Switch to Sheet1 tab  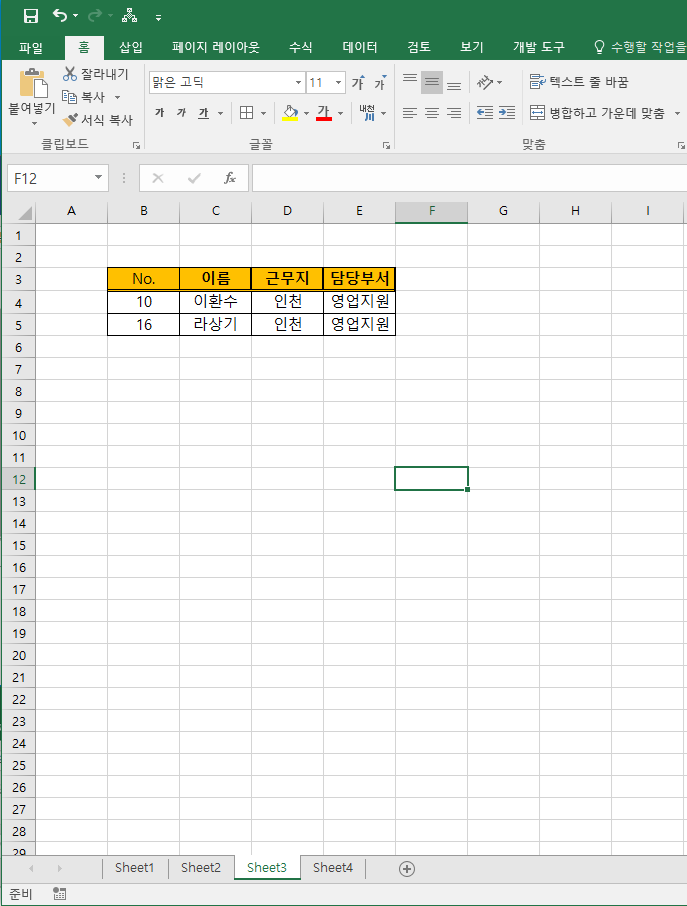click(x=135, y=868)
